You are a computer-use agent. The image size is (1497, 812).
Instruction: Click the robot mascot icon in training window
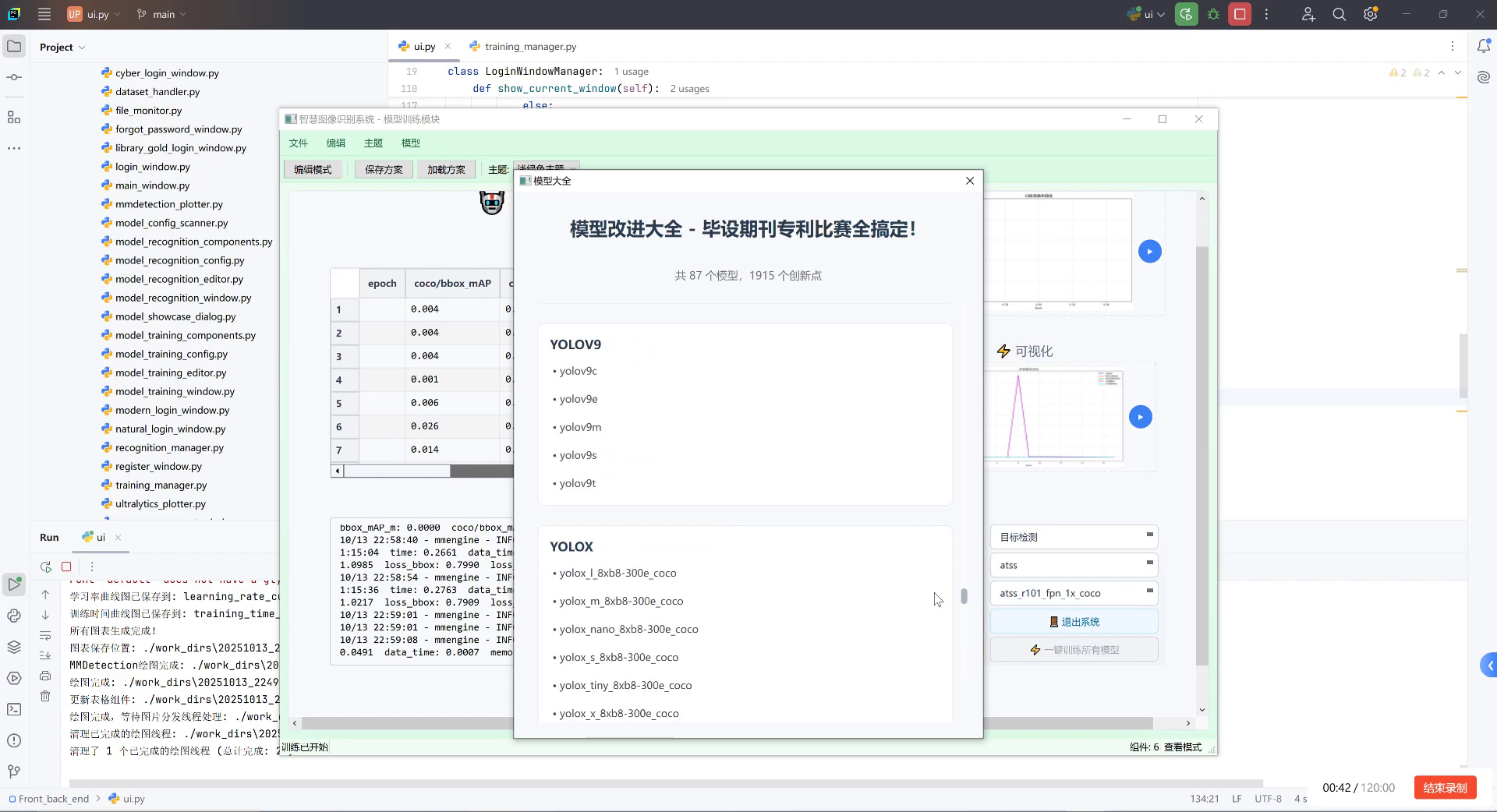491,203
